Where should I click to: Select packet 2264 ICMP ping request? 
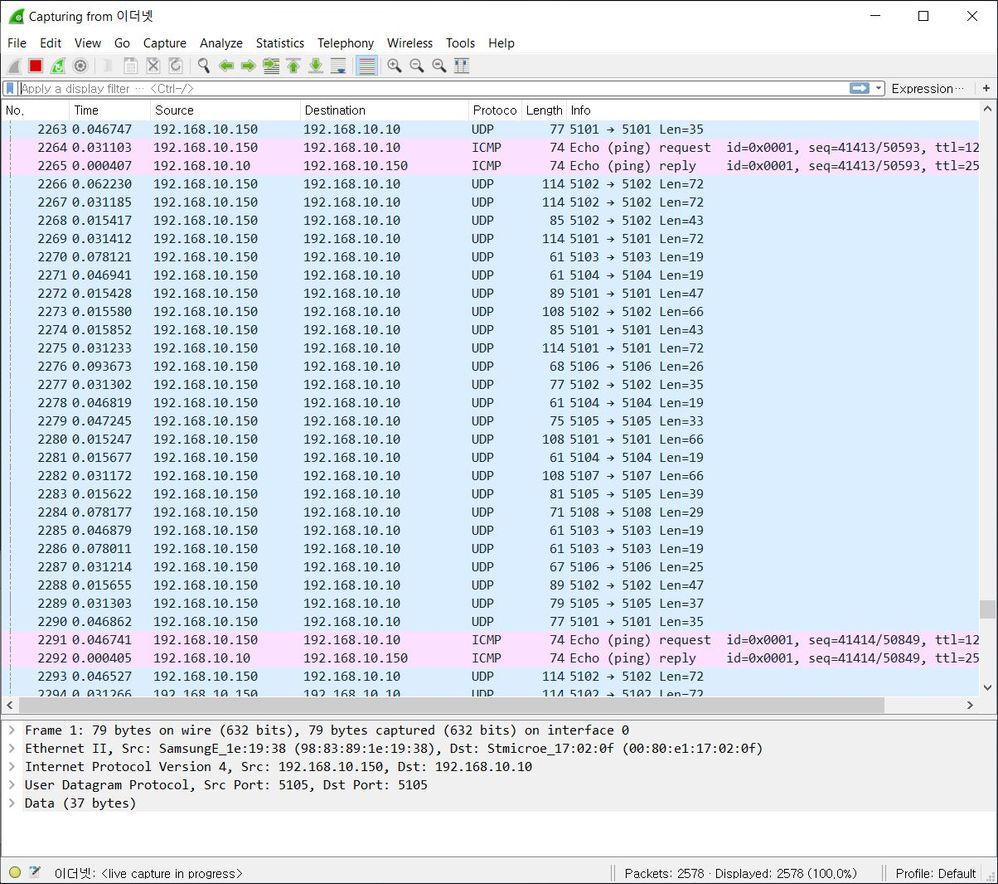(x=490, y=148)
